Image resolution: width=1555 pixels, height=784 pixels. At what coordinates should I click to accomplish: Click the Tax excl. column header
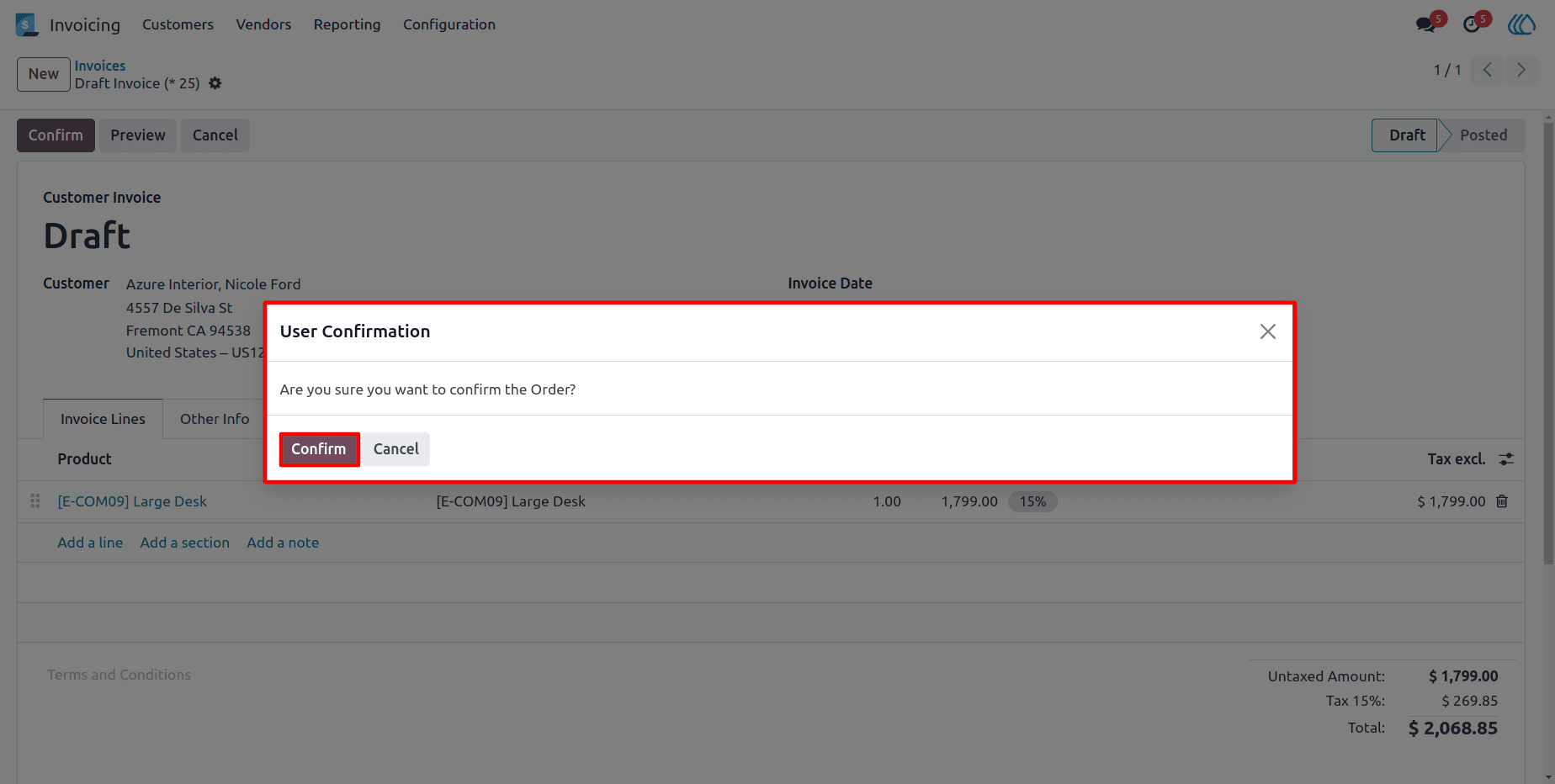pos(1456,459)
